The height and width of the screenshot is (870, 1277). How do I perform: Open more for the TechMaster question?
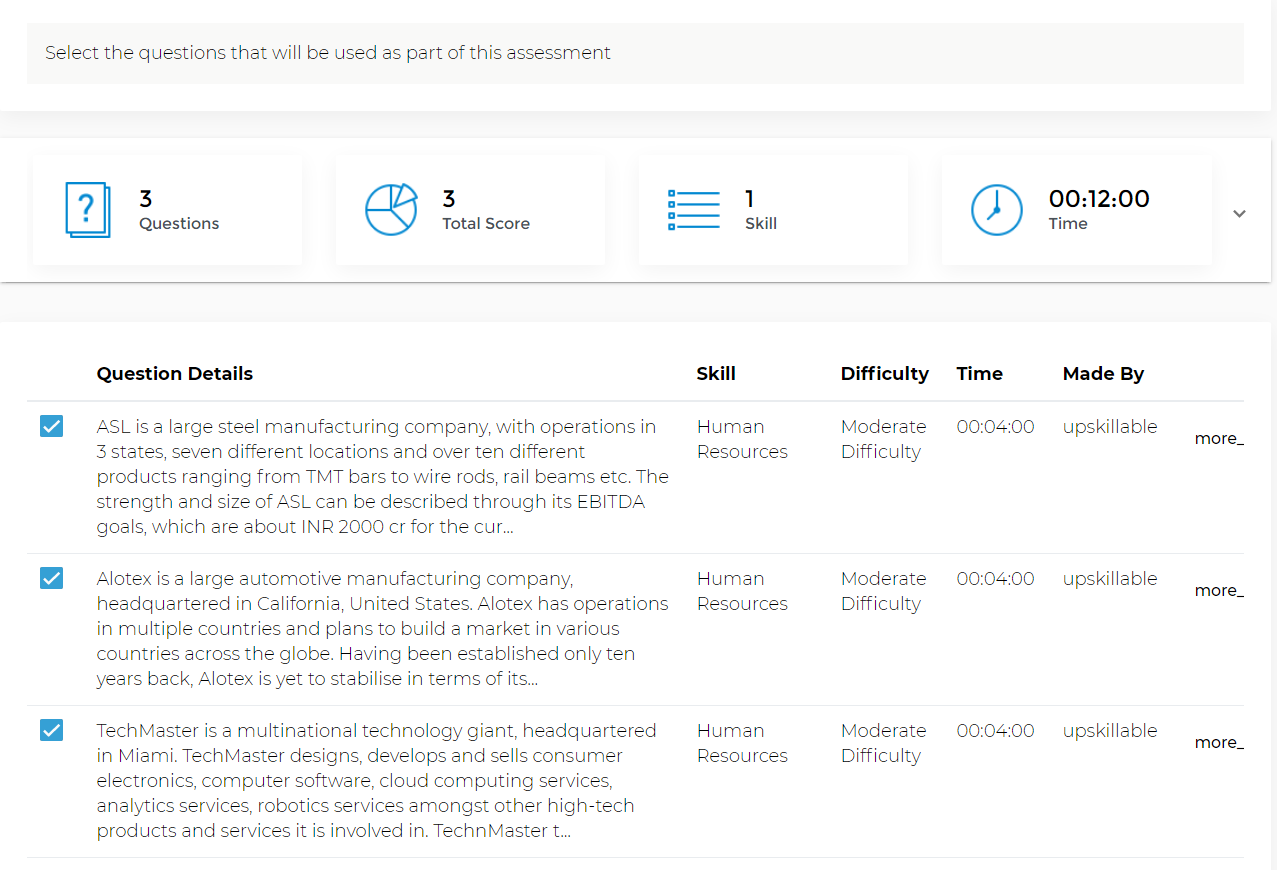coord(1219,742)
